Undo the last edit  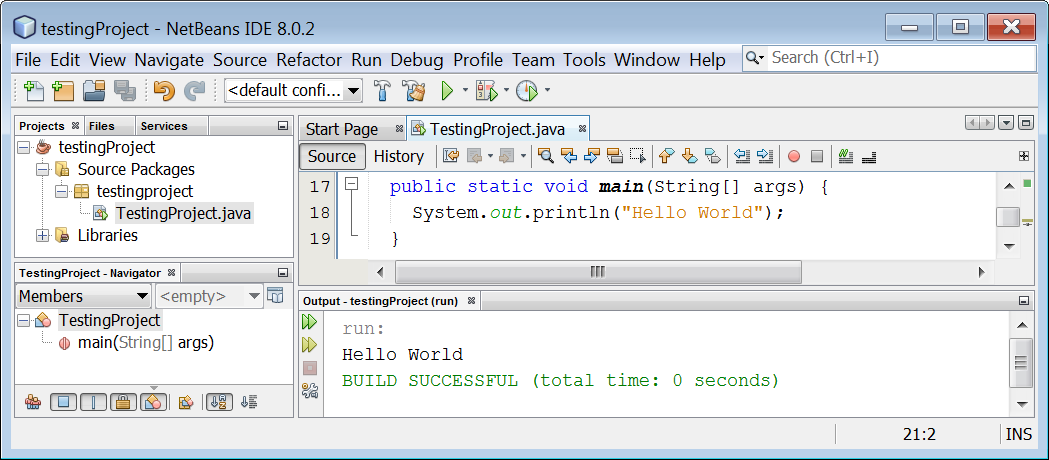tap(164, 90)
